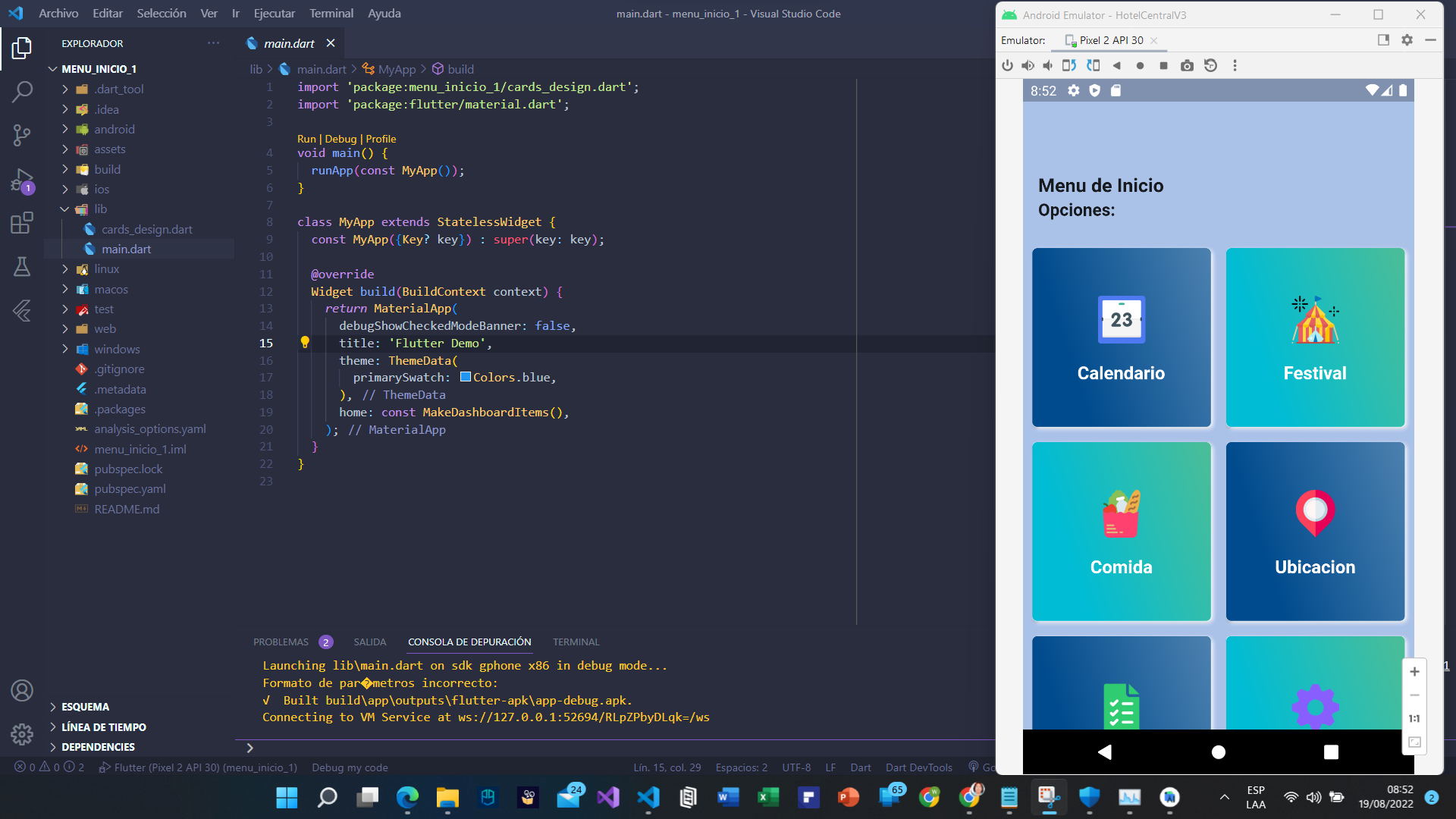1456x819 pixels.
Task: Click the emulator toolbar home circle
Action: pos(1140,66)
